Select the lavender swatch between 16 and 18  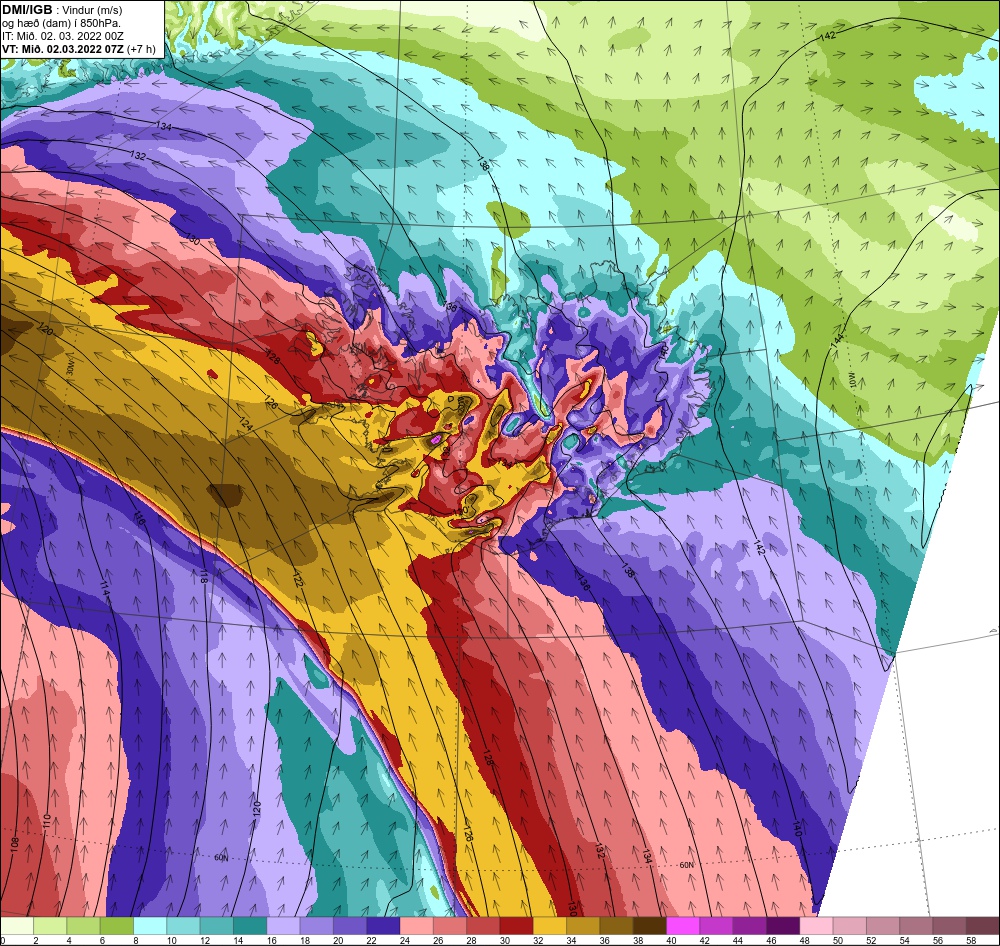[283, 926]
